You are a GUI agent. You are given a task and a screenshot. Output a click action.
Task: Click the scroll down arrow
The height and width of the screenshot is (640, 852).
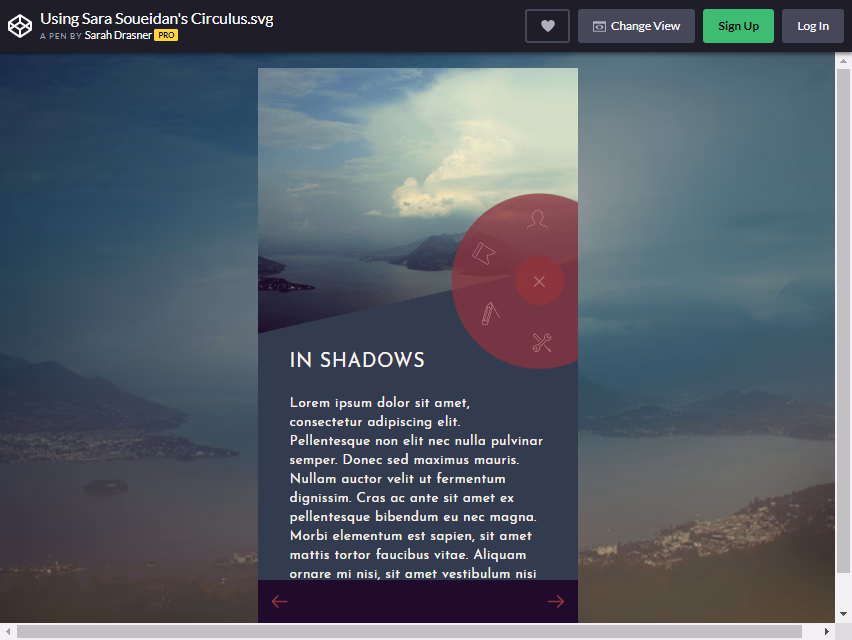843,614
